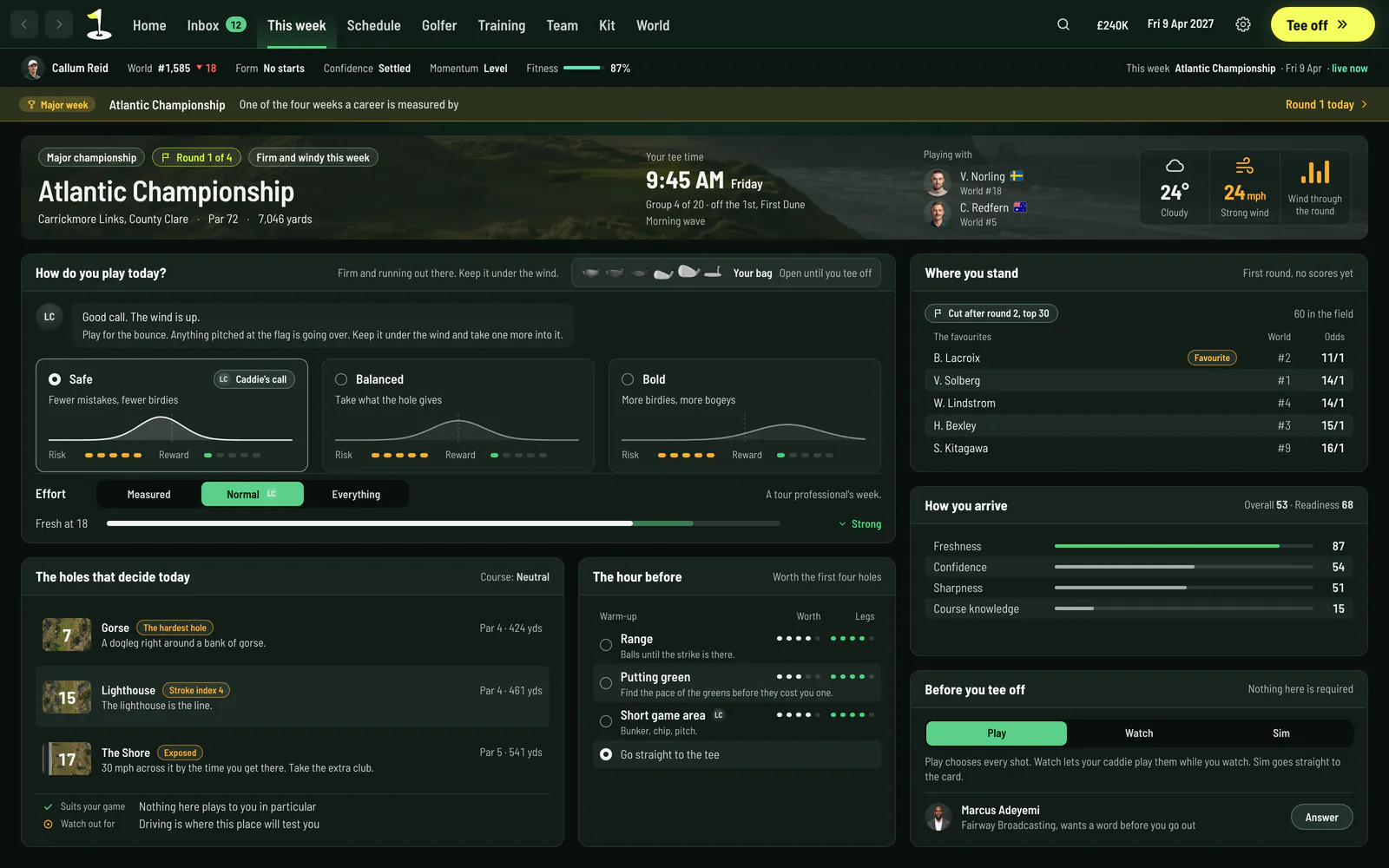Choose the Range warm-up option
Image resolution: width=1389 pixels, height=868 pixels.
tap(737, 645)
